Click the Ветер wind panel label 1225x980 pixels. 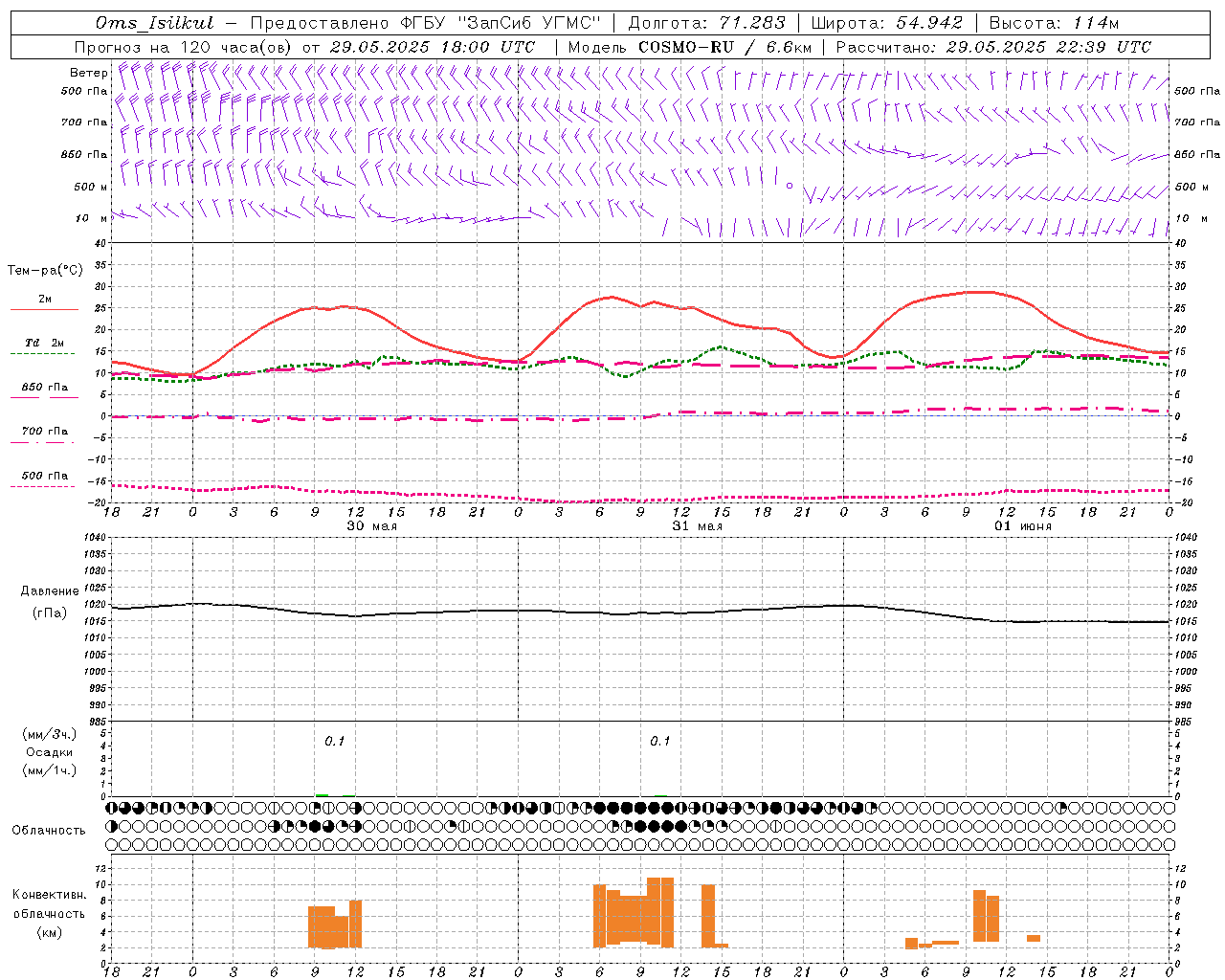point(89,73)
